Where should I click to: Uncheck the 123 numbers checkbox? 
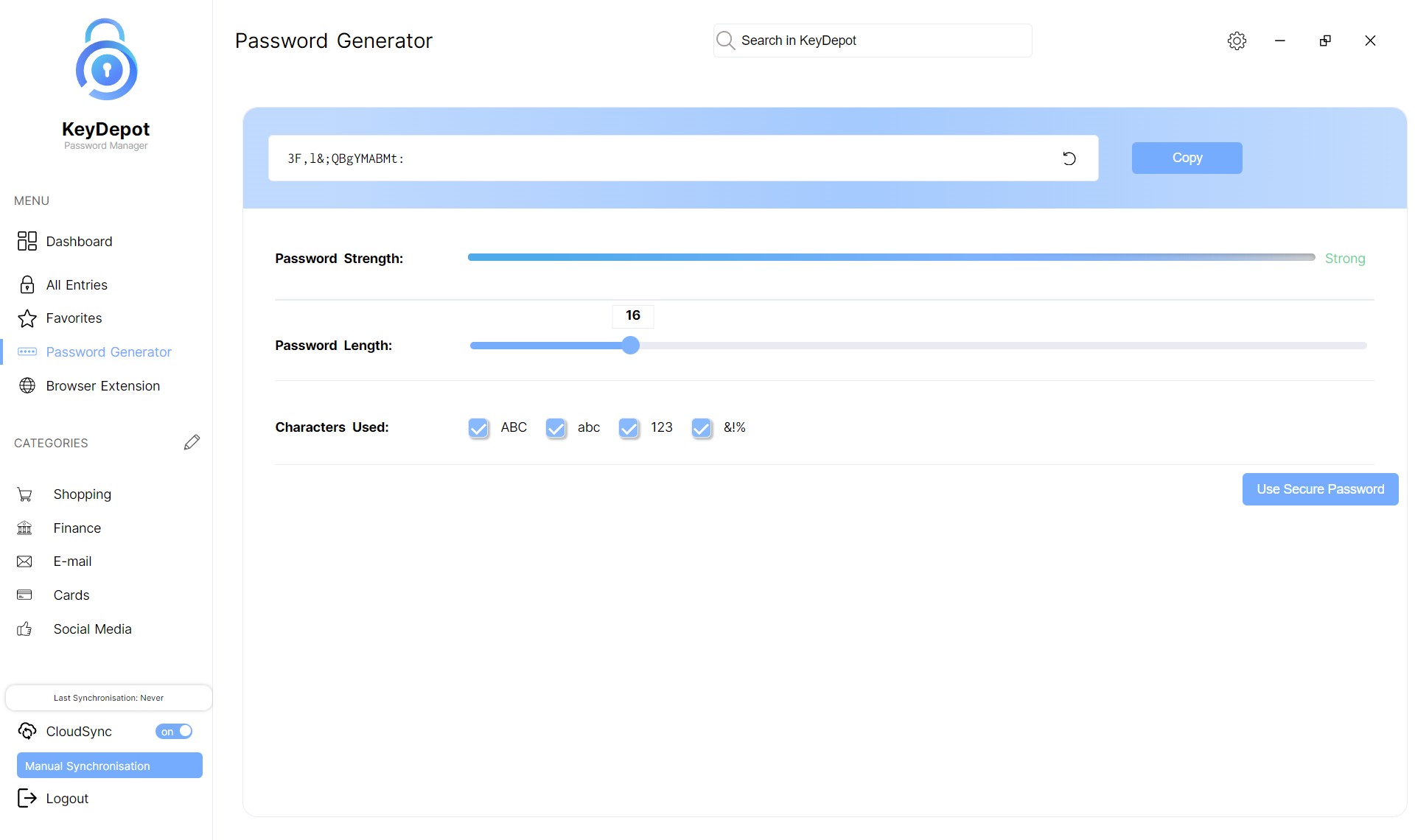[x=629, y=428]
